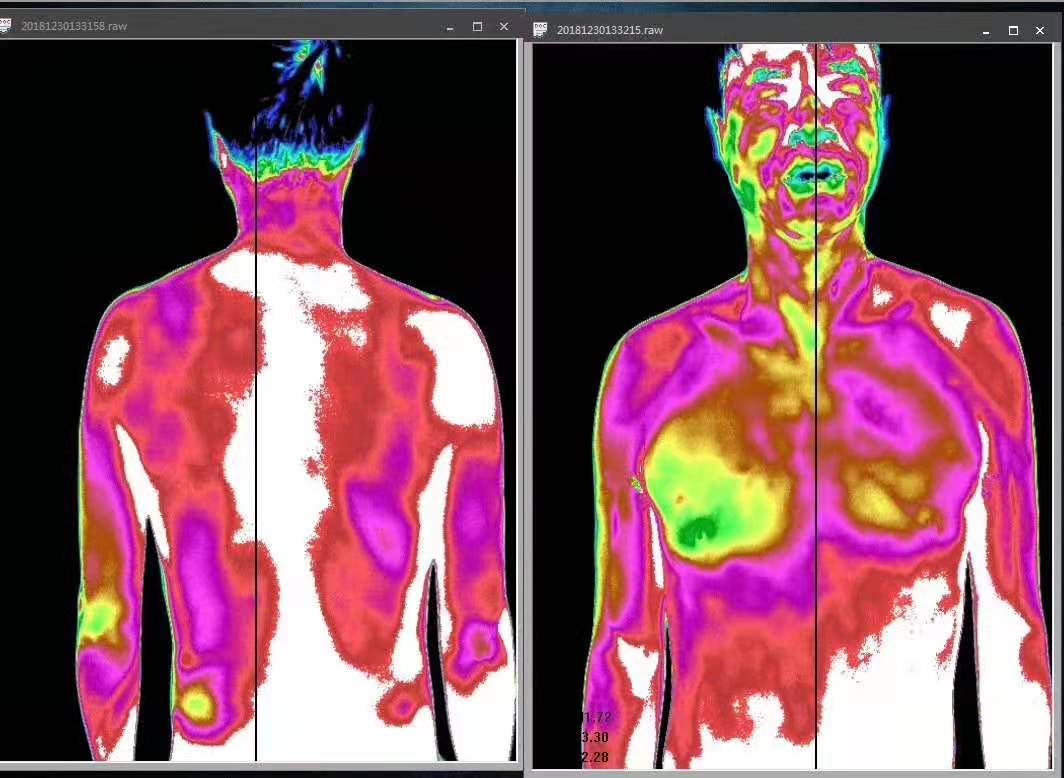Click the green cold spot on the front chest
This screenshot has width=1064, height=778.
(698, 527)
